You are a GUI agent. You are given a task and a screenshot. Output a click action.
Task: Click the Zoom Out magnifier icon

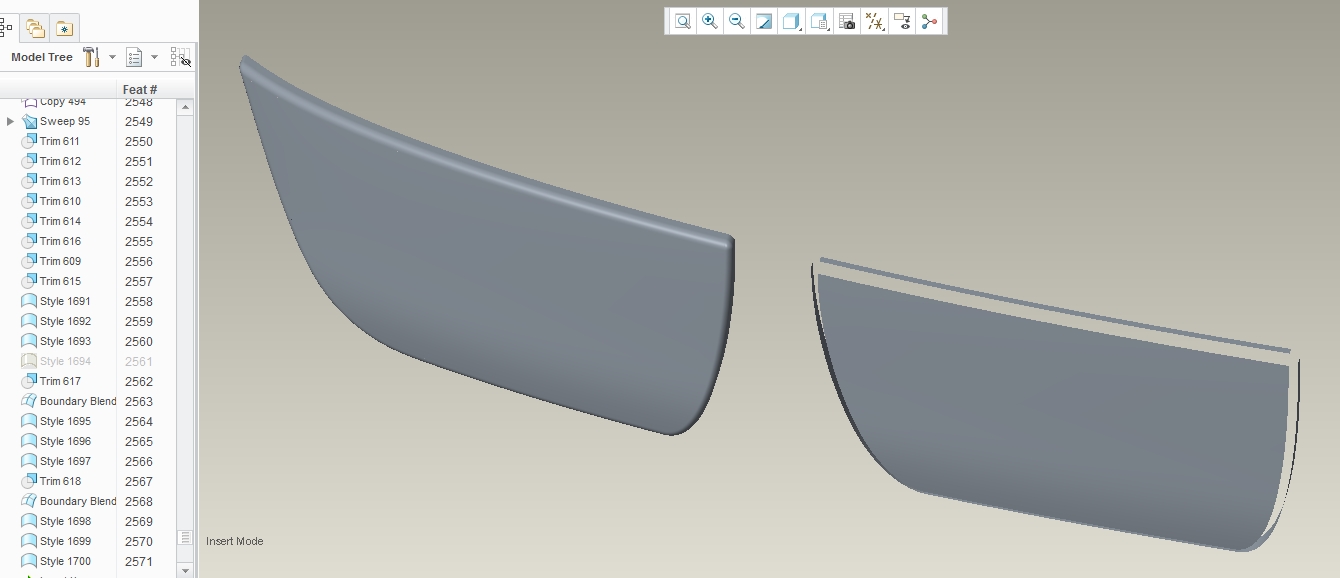click(x=737, y=21)
